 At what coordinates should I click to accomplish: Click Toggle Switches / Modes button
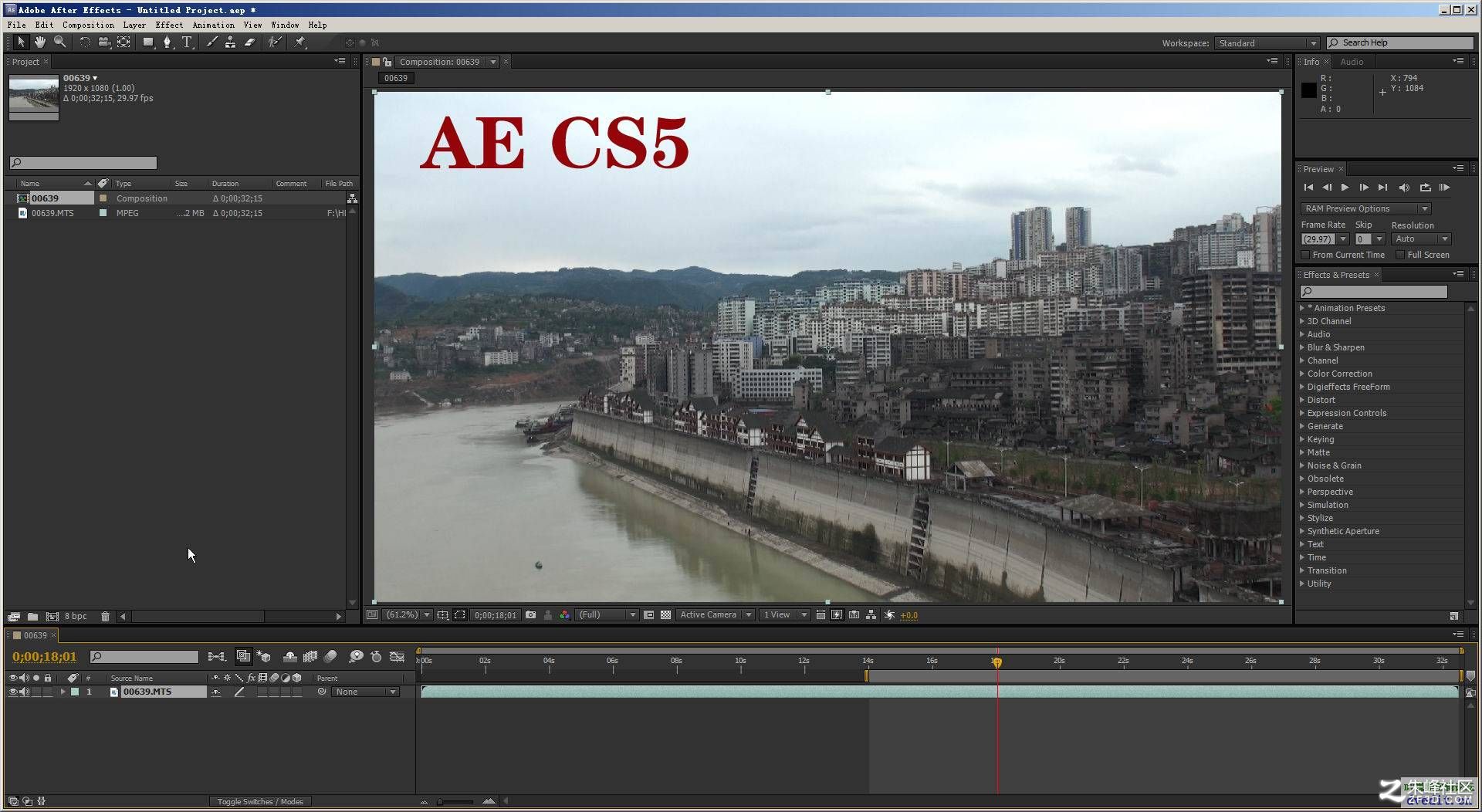coord(260,802)
